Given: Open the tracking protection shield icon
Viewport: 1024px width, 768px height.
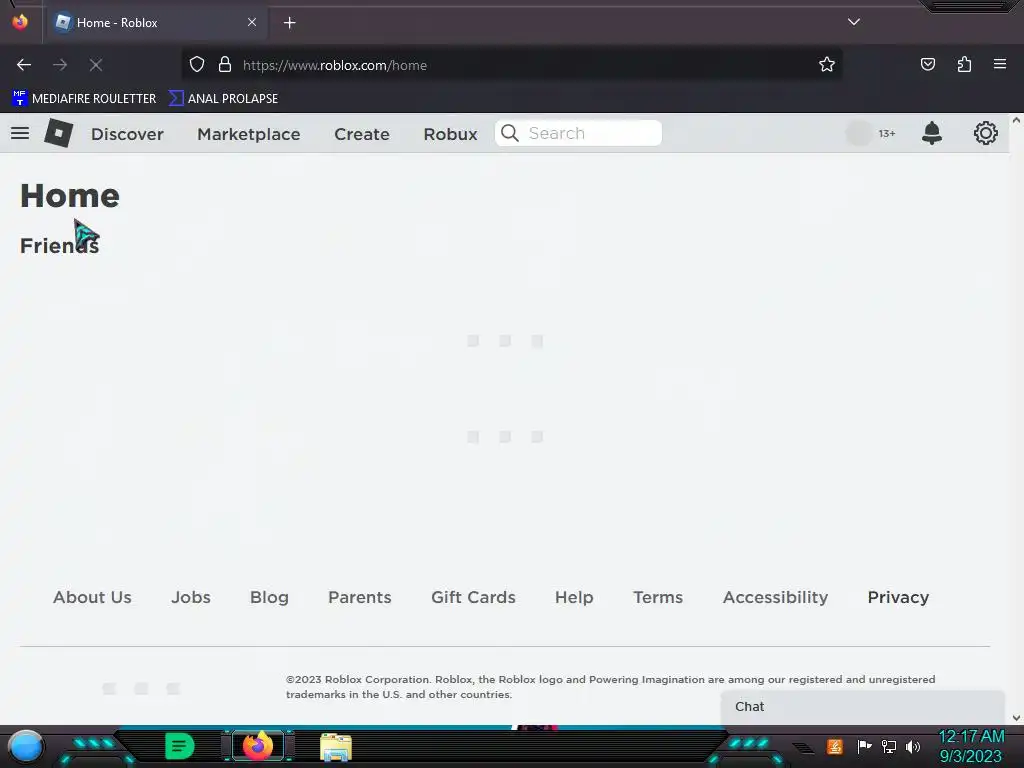Looking at the screenshot, I should click(197, 64).
